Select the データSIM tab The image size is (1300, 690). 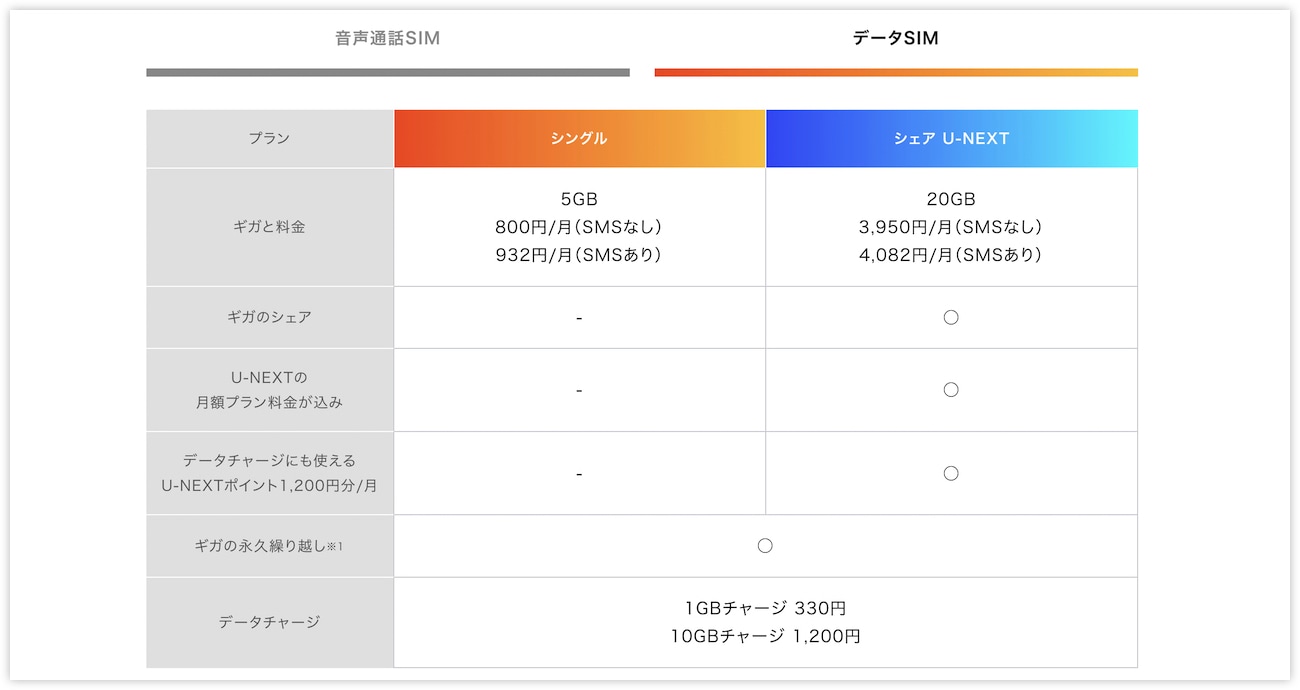(x=895, y=39)
